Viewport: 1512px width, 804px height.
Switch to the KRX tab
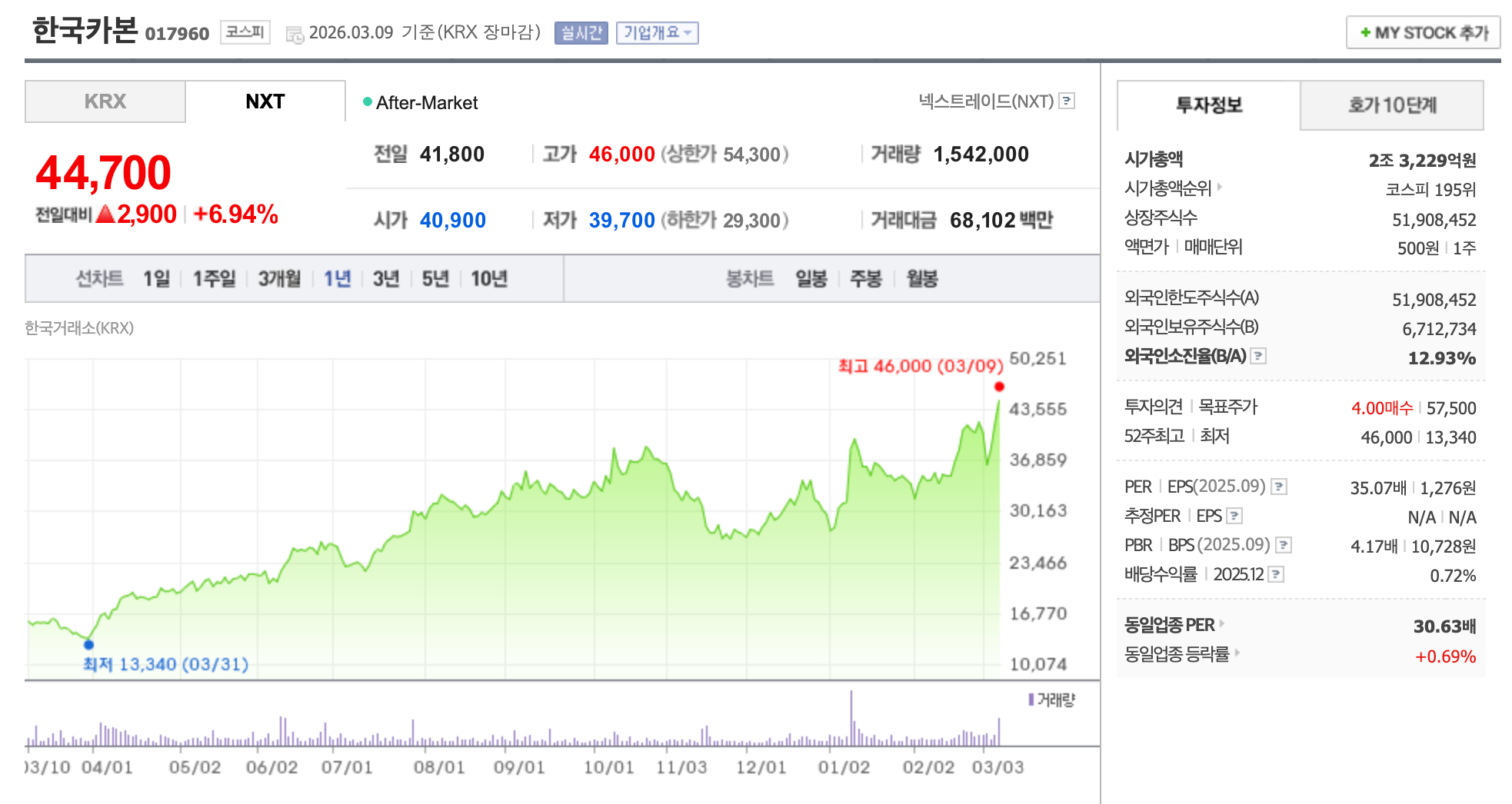tap(105, 101)
